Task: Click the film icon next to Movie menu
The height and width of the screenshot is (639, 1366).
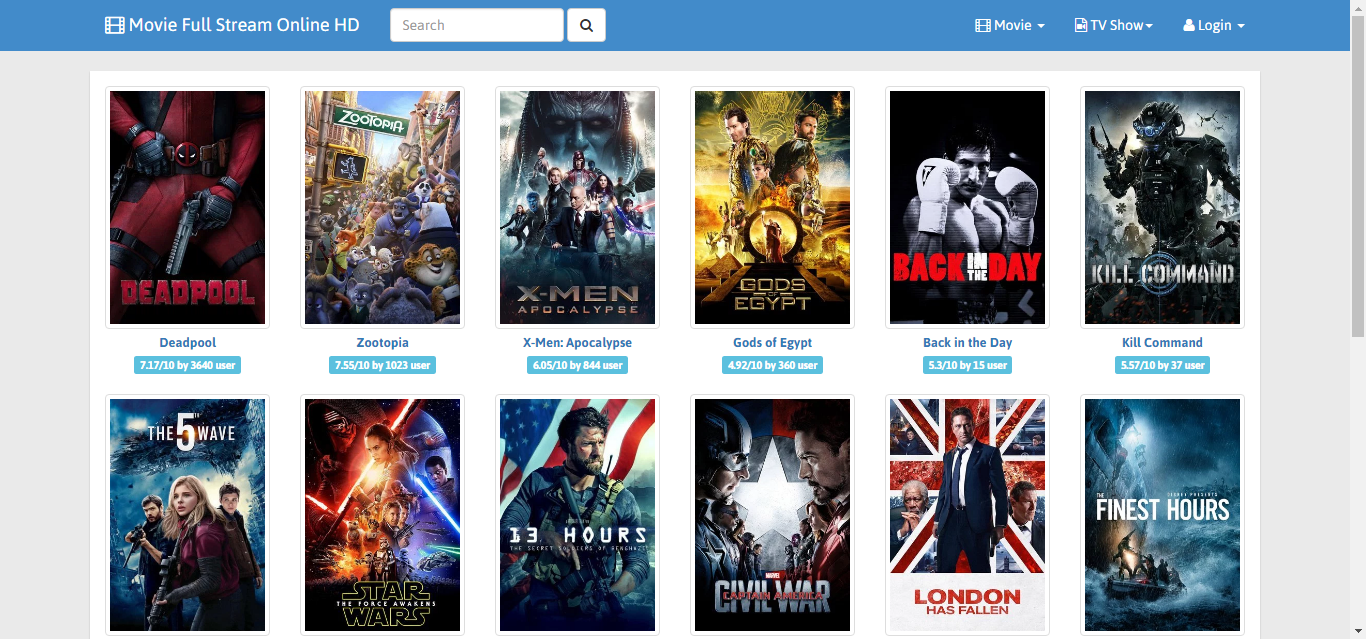Action: [x=982, y=24]
